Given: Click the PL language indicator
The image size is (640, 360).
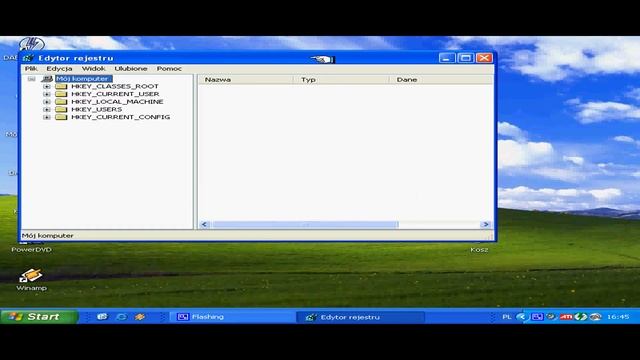Looking at the screenshot, I should click(x=507, y=317).
